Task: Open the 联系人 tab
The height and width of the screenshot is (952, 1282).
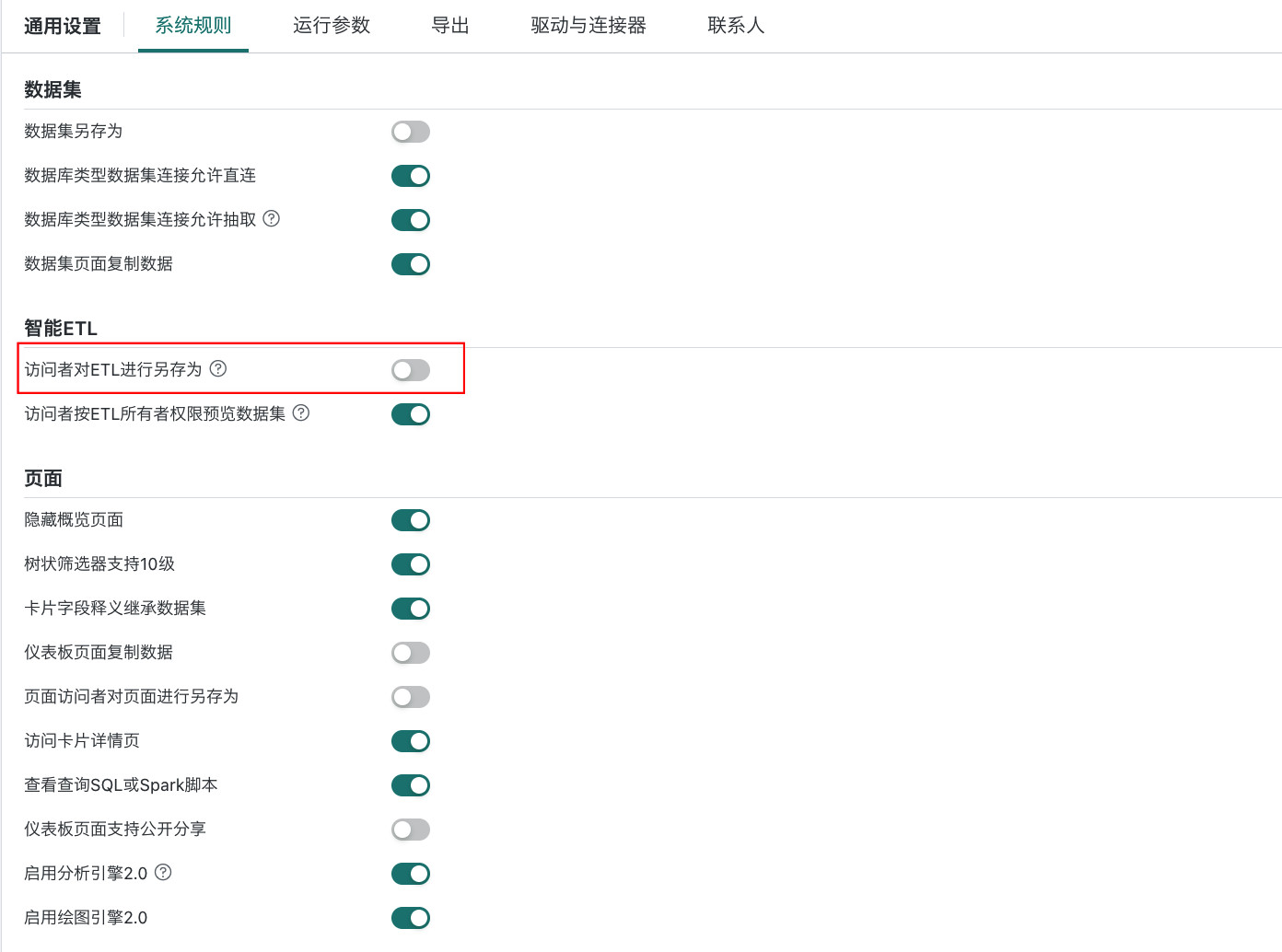Action: click(x=736, y=27)
